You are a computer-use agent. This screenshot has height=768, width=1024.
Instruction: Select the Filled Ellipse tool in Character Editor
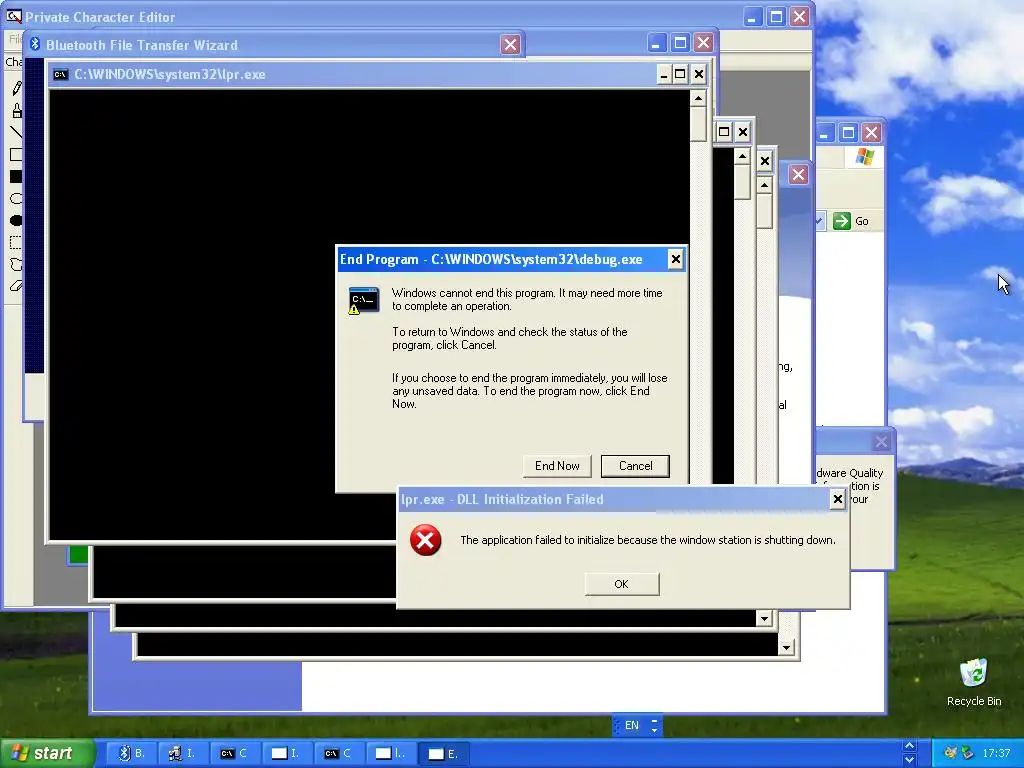click(x=16, y=221)
